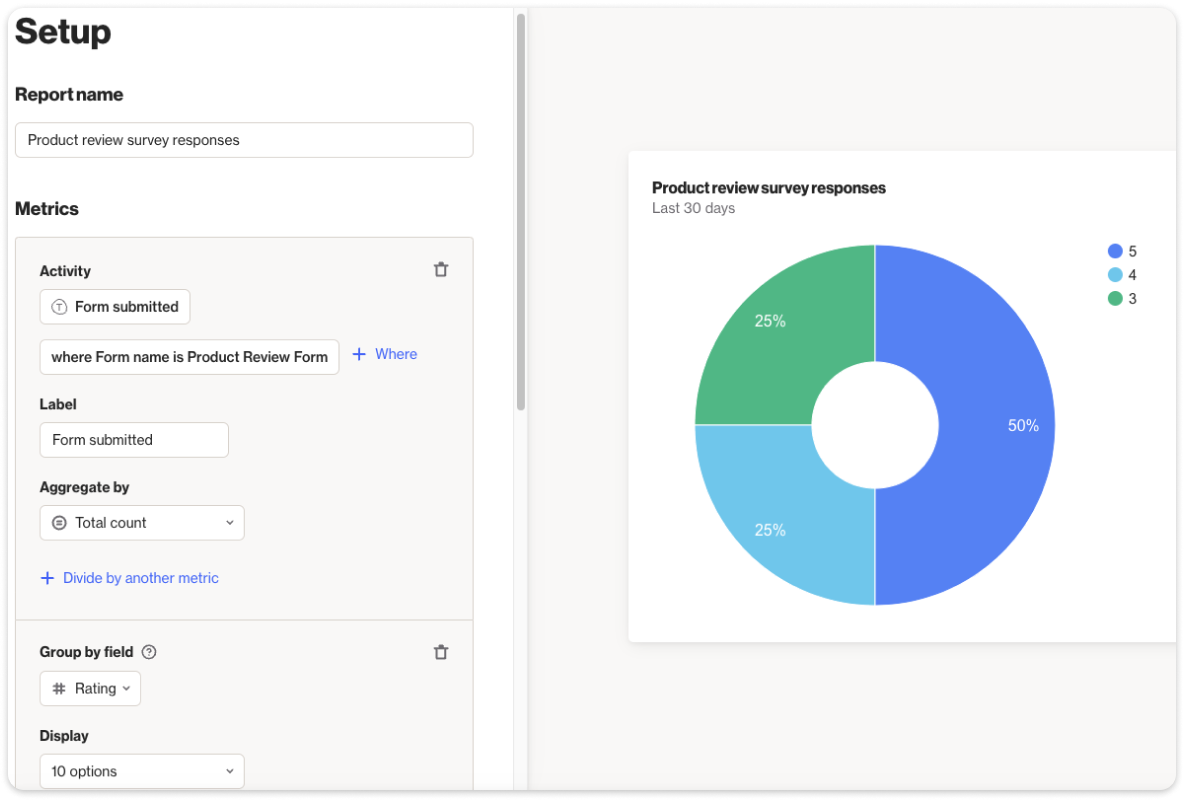1200x800 pixels.
Task: Open help tooltip next to Group by field
Action: pyautogui.click(x=149, y=652)
